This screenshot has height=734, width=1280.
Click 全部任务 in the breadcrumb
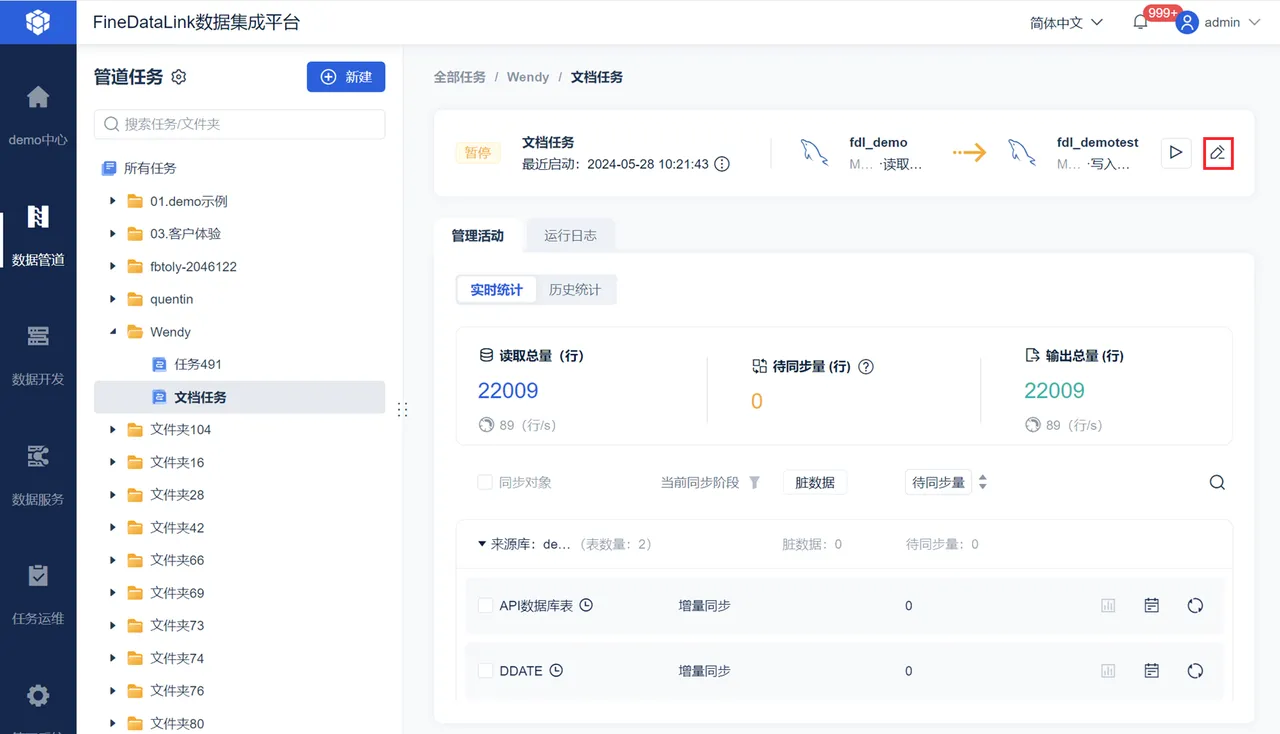tap(459, 77)
